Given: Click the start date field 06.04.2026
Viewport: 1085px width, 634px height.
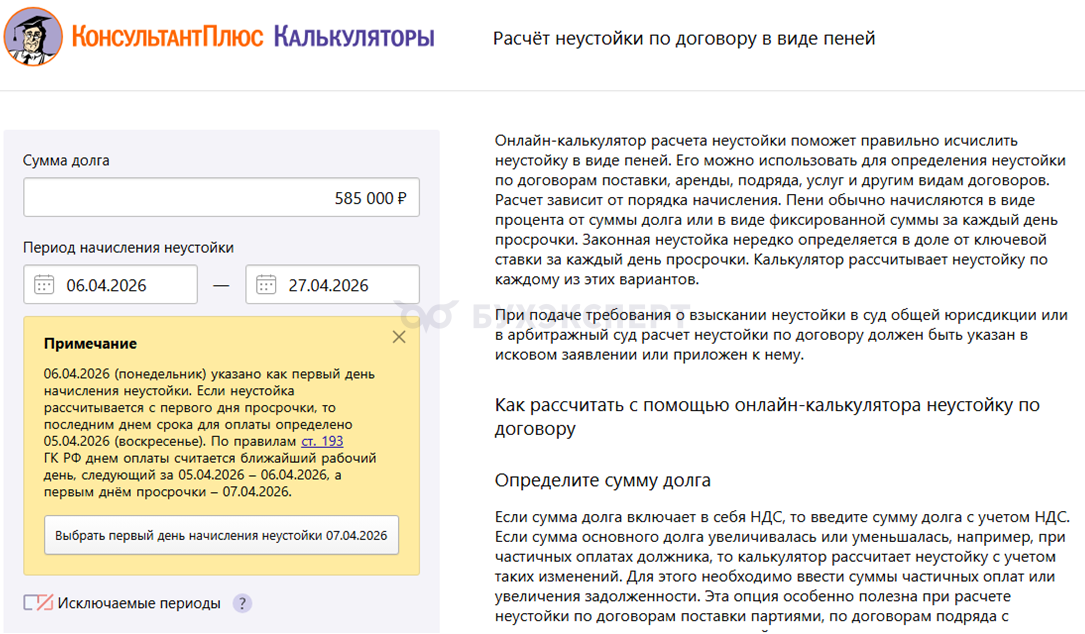Looking at the screenshot, I should (x=111, y=284).
